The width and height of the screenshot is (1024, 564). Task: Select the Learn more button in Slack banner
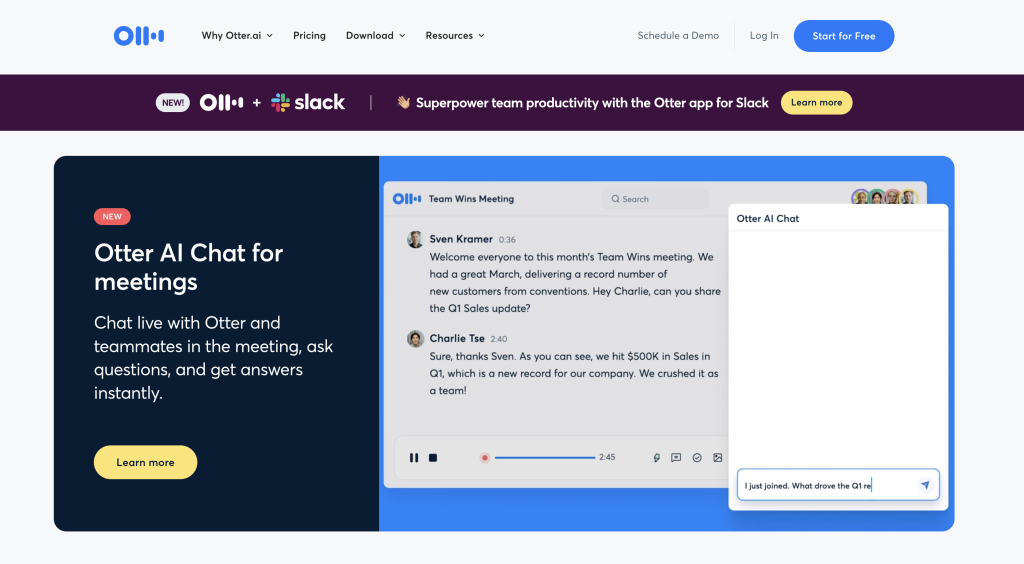pyautogui.click(x=816, y=102)
